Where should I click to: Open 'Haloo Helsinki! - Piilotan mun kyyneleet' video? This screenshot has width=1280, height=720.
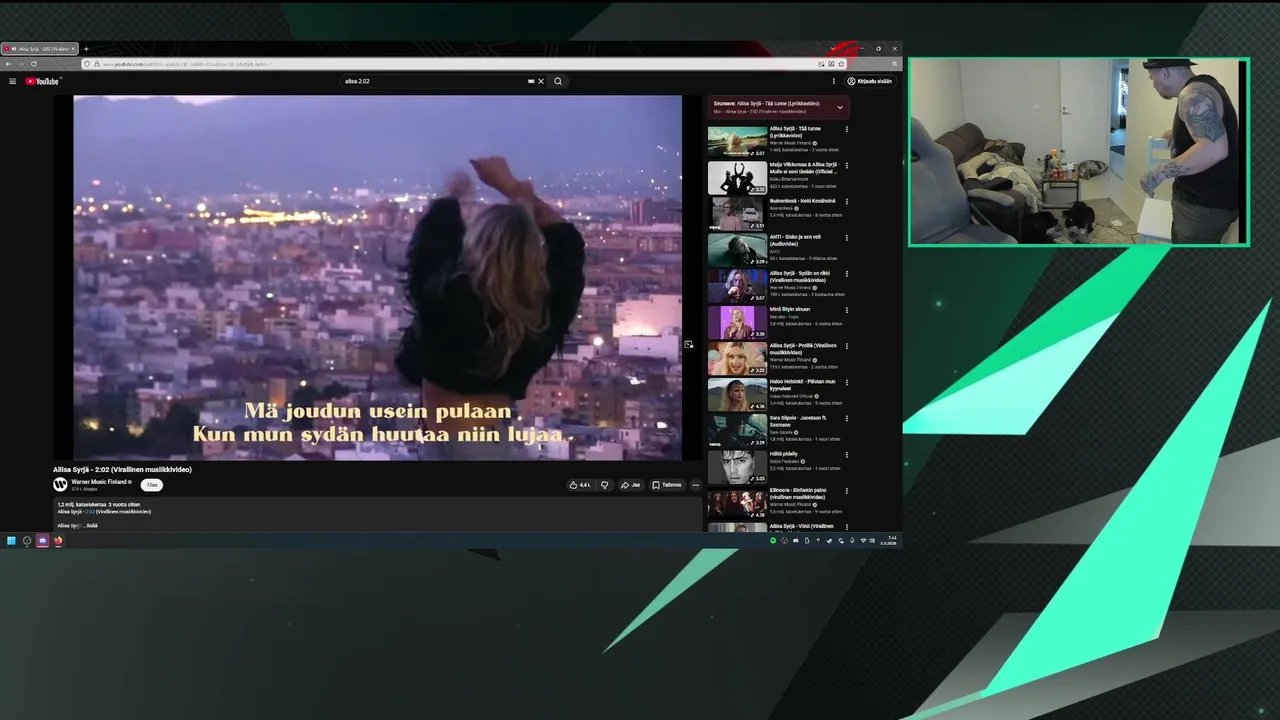804,385
